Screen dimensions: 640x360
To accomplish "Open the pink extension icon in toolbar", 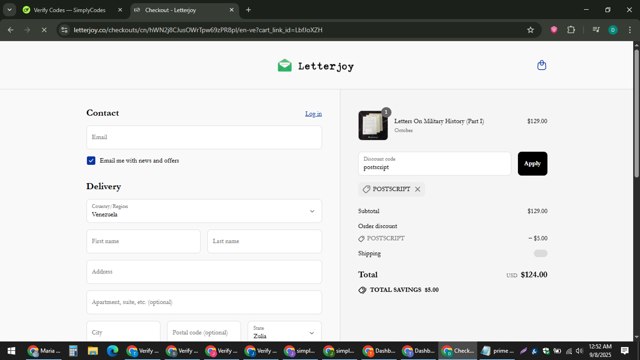I will (x=553, y=30).
